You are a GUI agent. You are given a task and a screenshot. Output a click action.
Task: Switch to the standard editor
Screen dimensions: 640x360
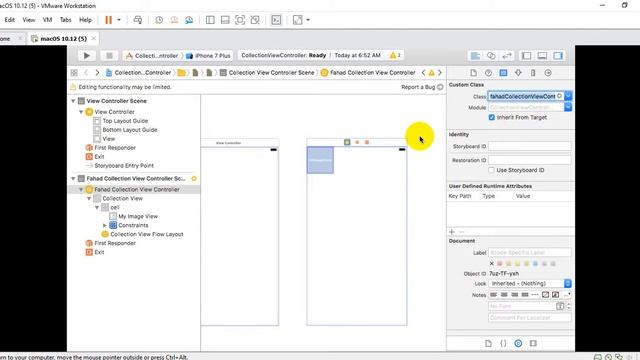(x=475, y=56)
